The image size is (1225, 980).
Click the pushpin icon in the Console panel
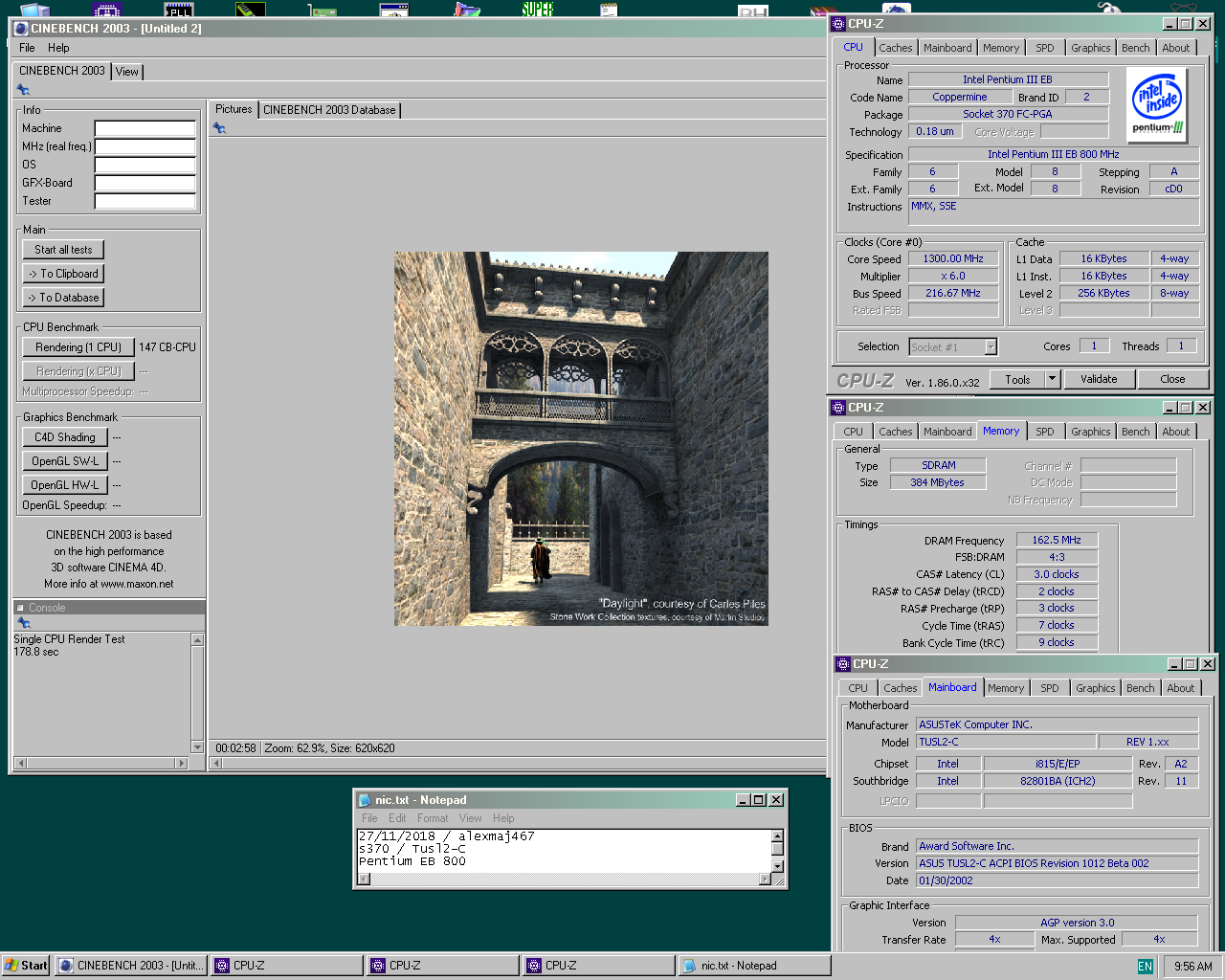23,623
